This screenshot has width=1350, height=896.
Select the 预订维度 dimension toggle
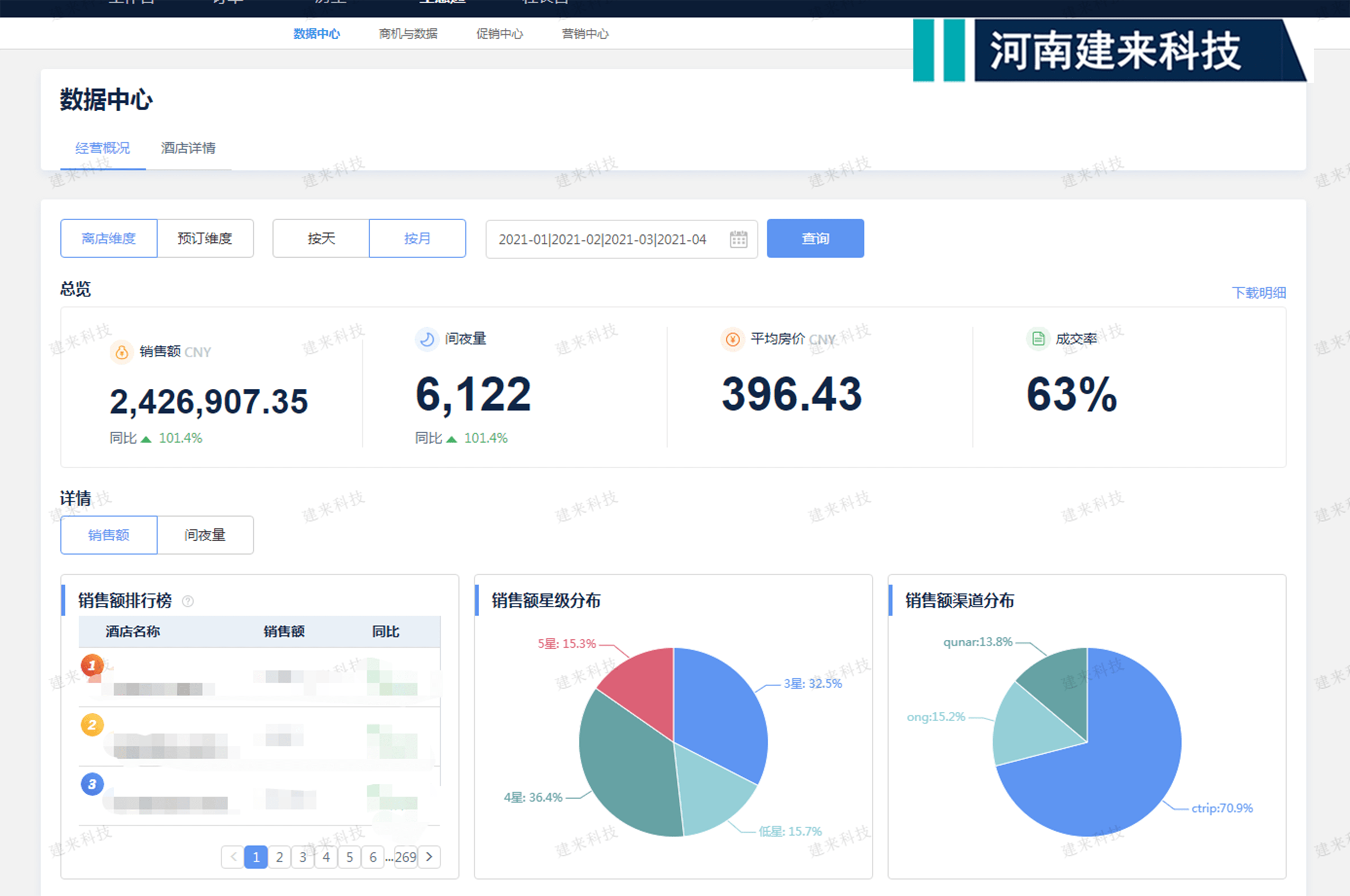[205, 238]
